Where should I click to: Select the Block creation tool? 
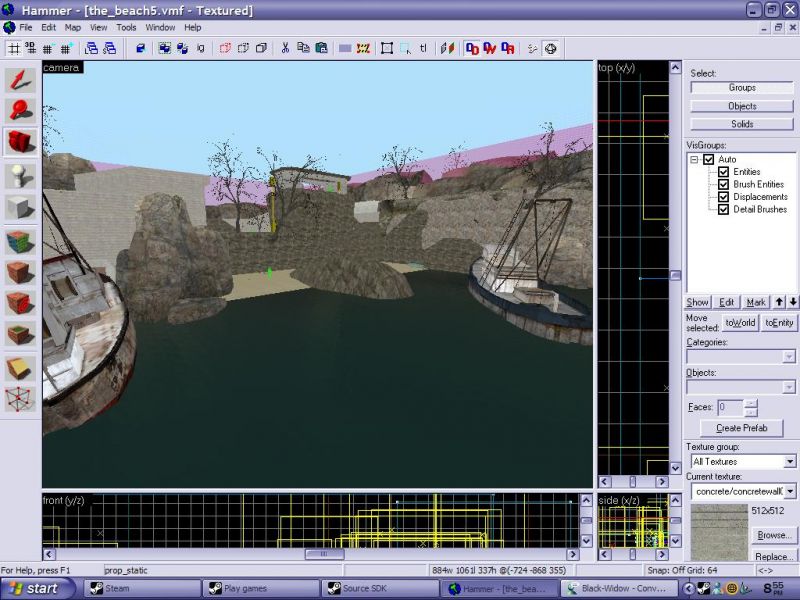tap(20, 208)
